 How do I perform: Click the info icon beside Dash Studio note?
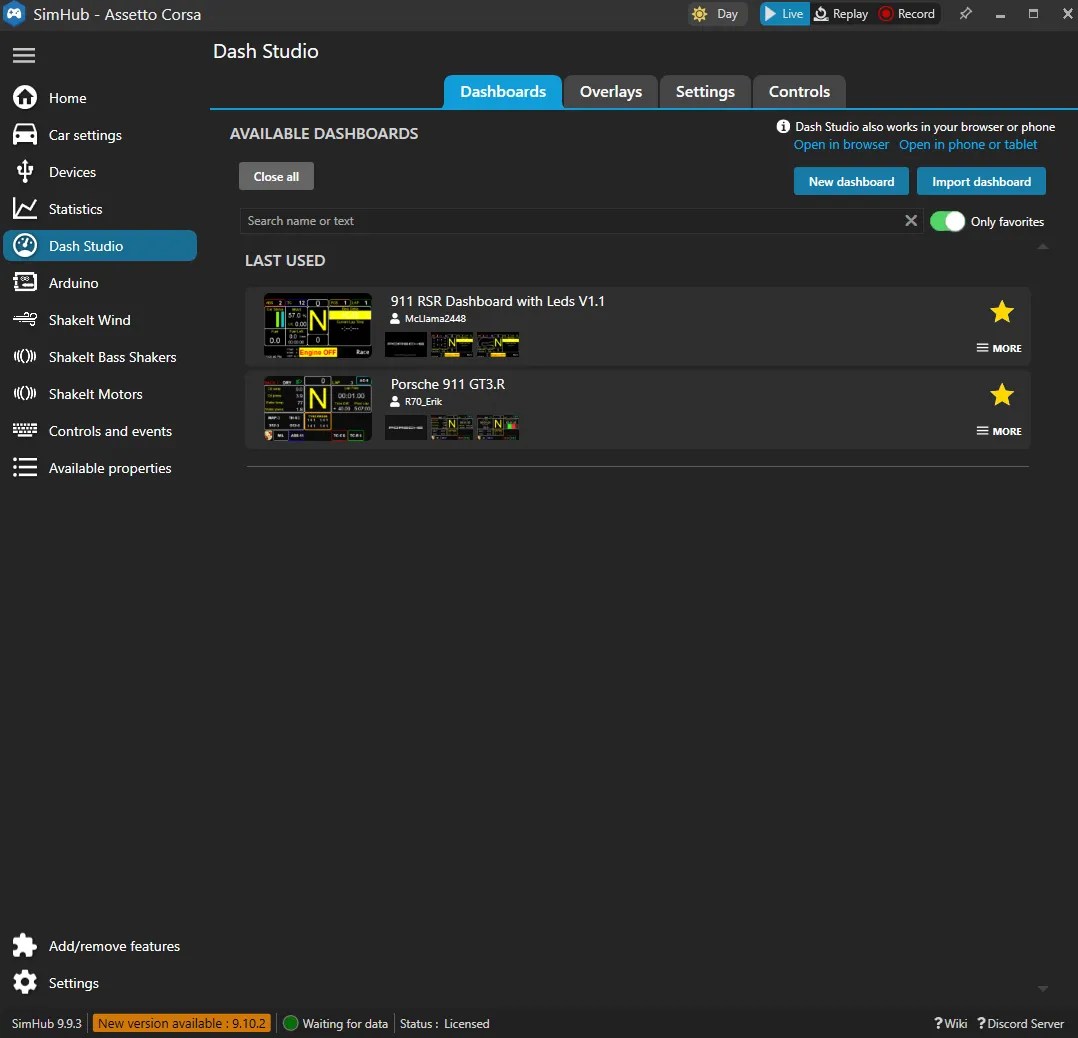[x=783, y=126]
